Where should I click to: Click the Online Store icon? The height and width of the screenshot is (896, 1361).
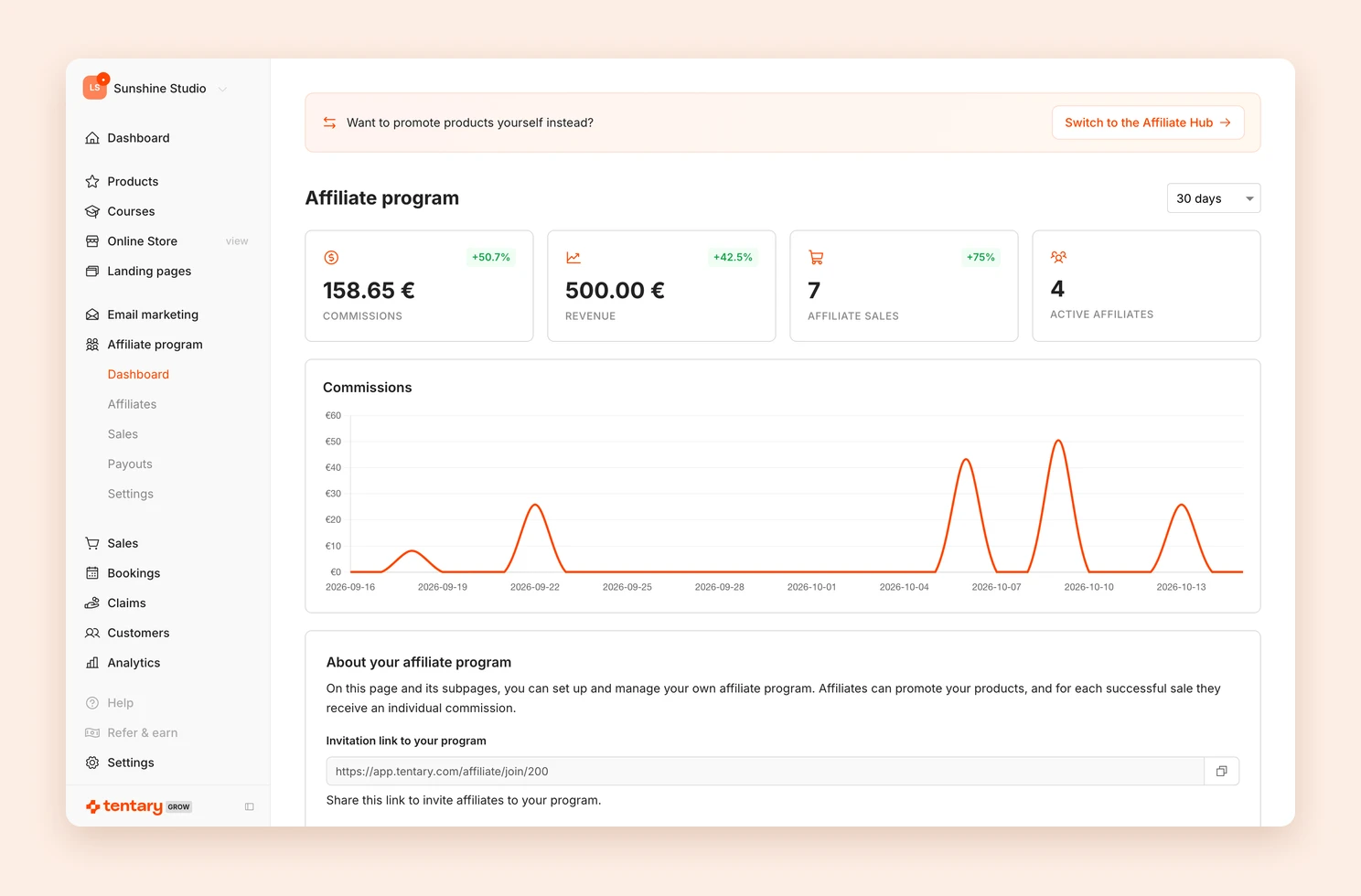coord(92,241)
